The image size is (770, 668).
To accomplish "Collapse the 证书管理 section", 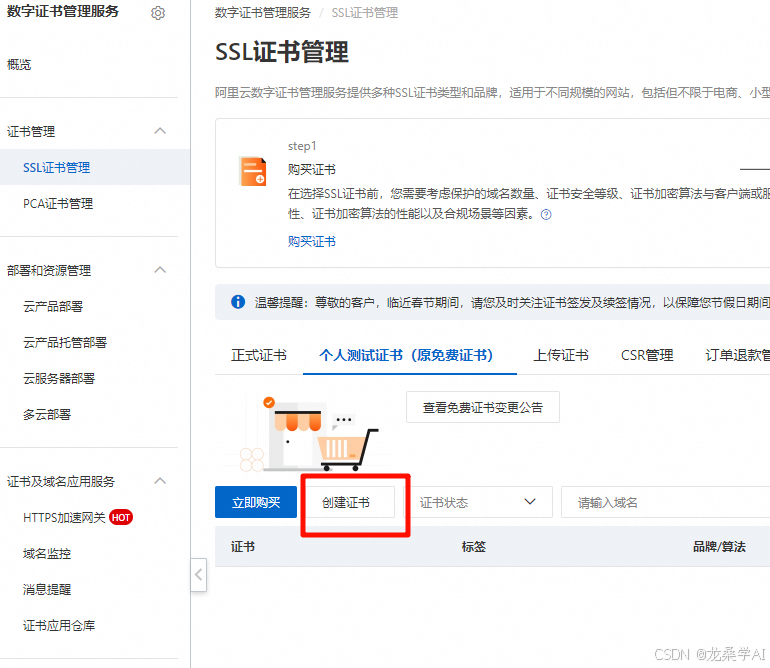I will point(160,131).
